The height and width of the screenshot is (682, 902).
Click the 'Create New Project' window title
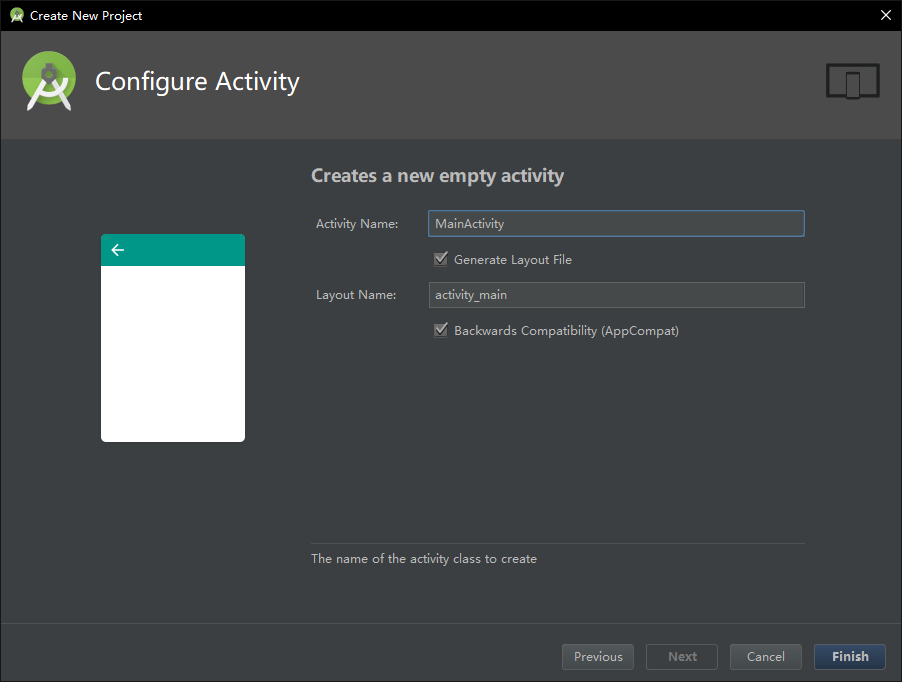[86, 16]
